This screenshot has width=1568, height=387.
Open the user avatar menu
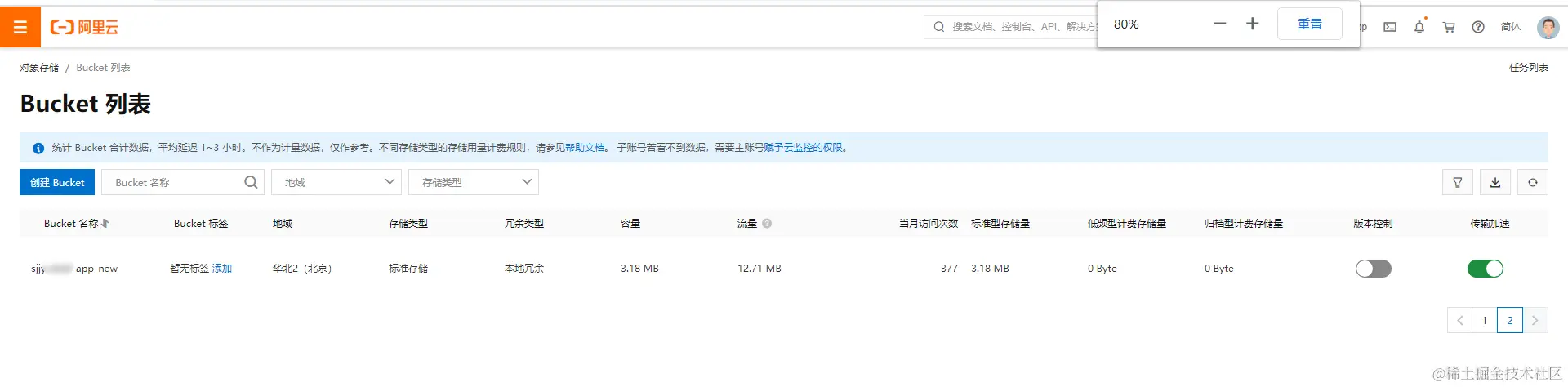coord(1548,27)
